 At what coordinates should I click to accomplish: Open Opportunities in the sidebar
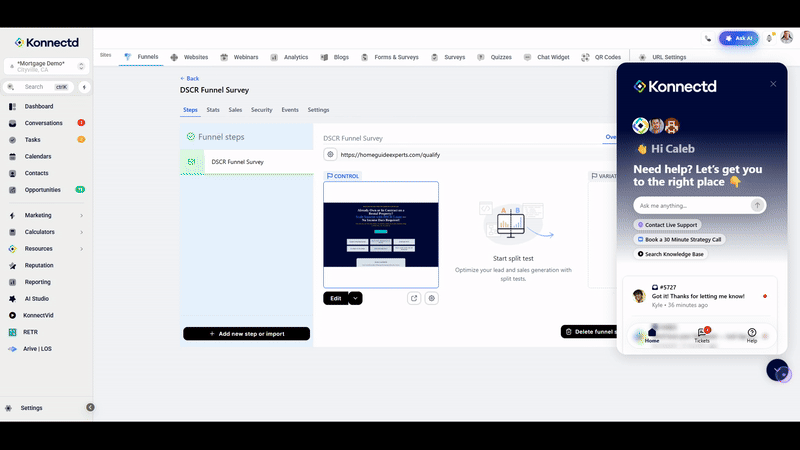pyautogui.click(x=42, y=190)
